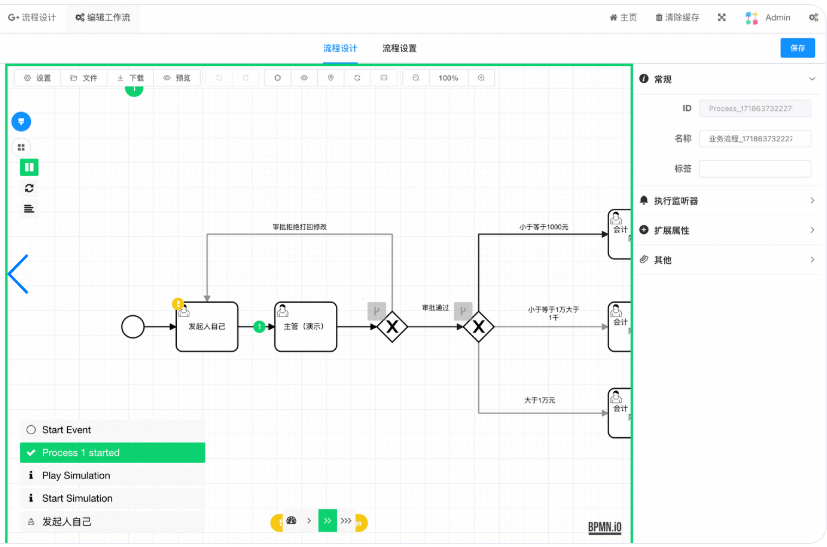Viewport: 827px width, 547px height.
Task: Click the grid tools icon on the left
Action: click(x=21, y=147)
